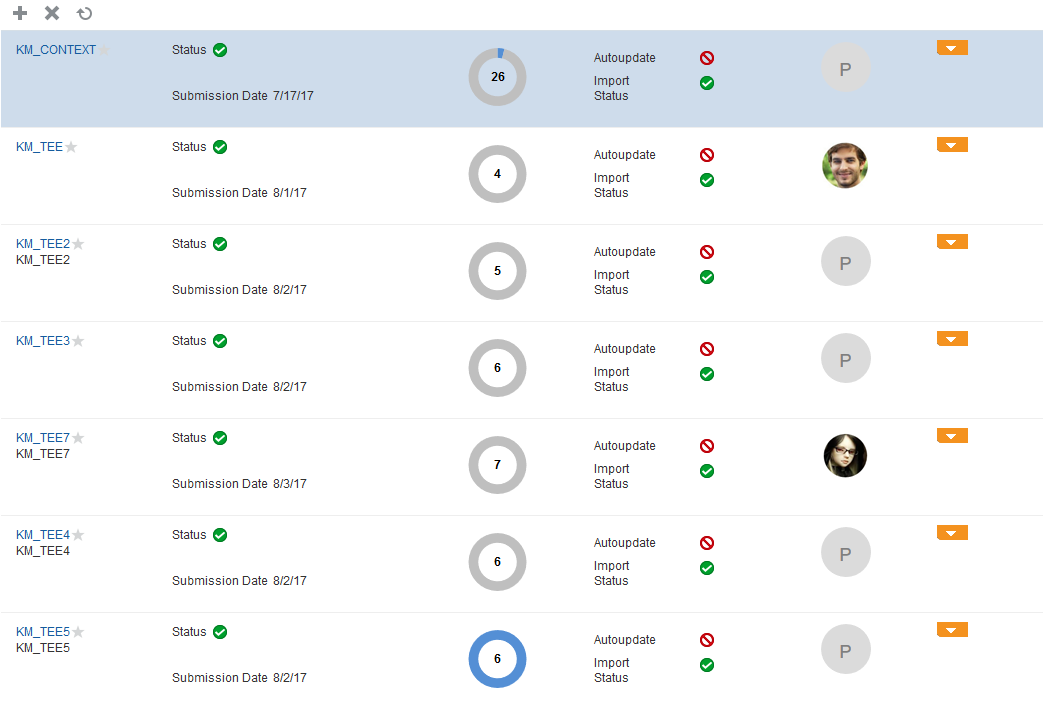1043x709 pixels.
Task: Click the refresh icon in toolbar
Action: tap(85, 13)
